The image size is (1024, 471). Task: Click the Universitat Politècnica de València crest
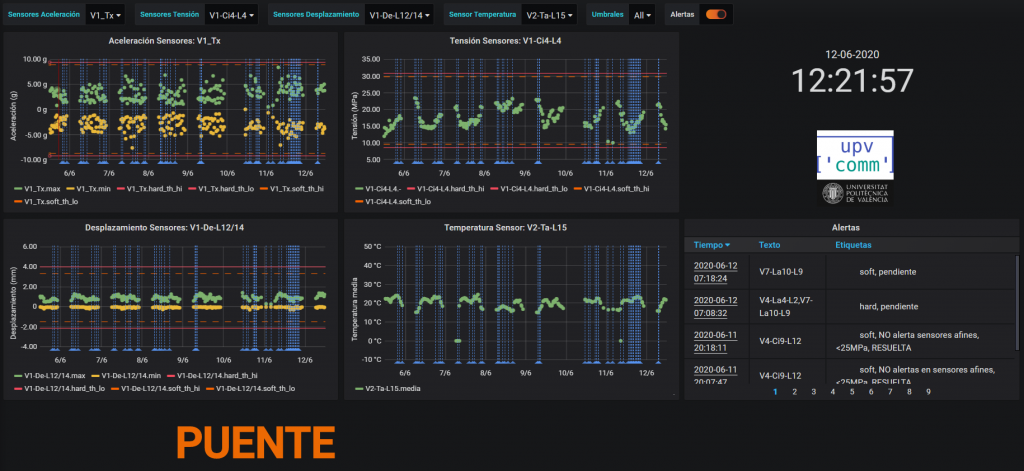[x=833, y=193]
